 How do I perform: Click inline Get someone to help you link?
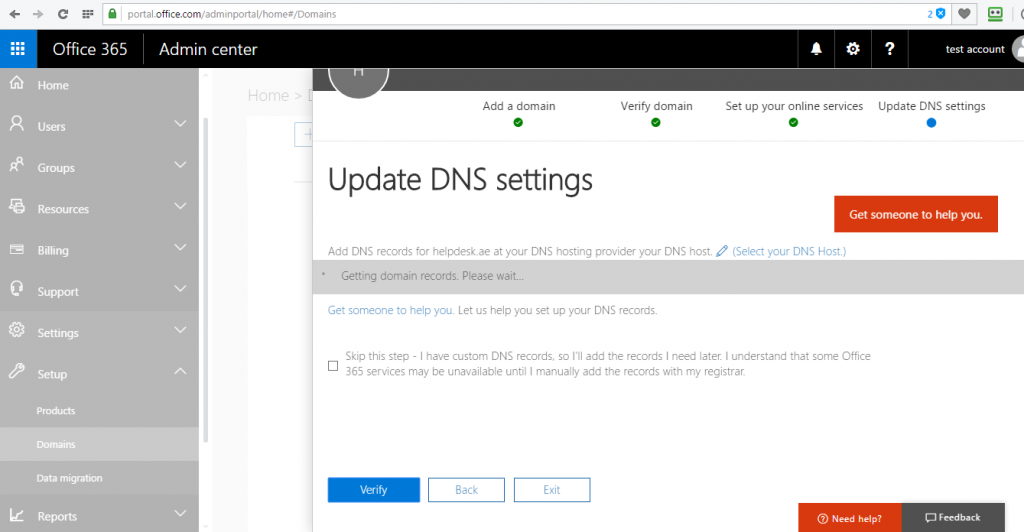point(391,310)
